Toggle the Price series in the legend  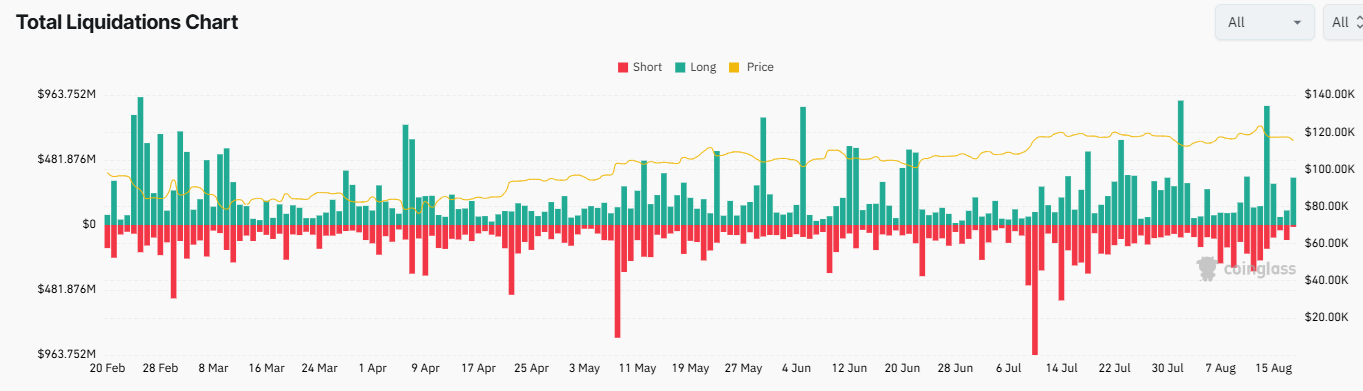tap(751, 67)
